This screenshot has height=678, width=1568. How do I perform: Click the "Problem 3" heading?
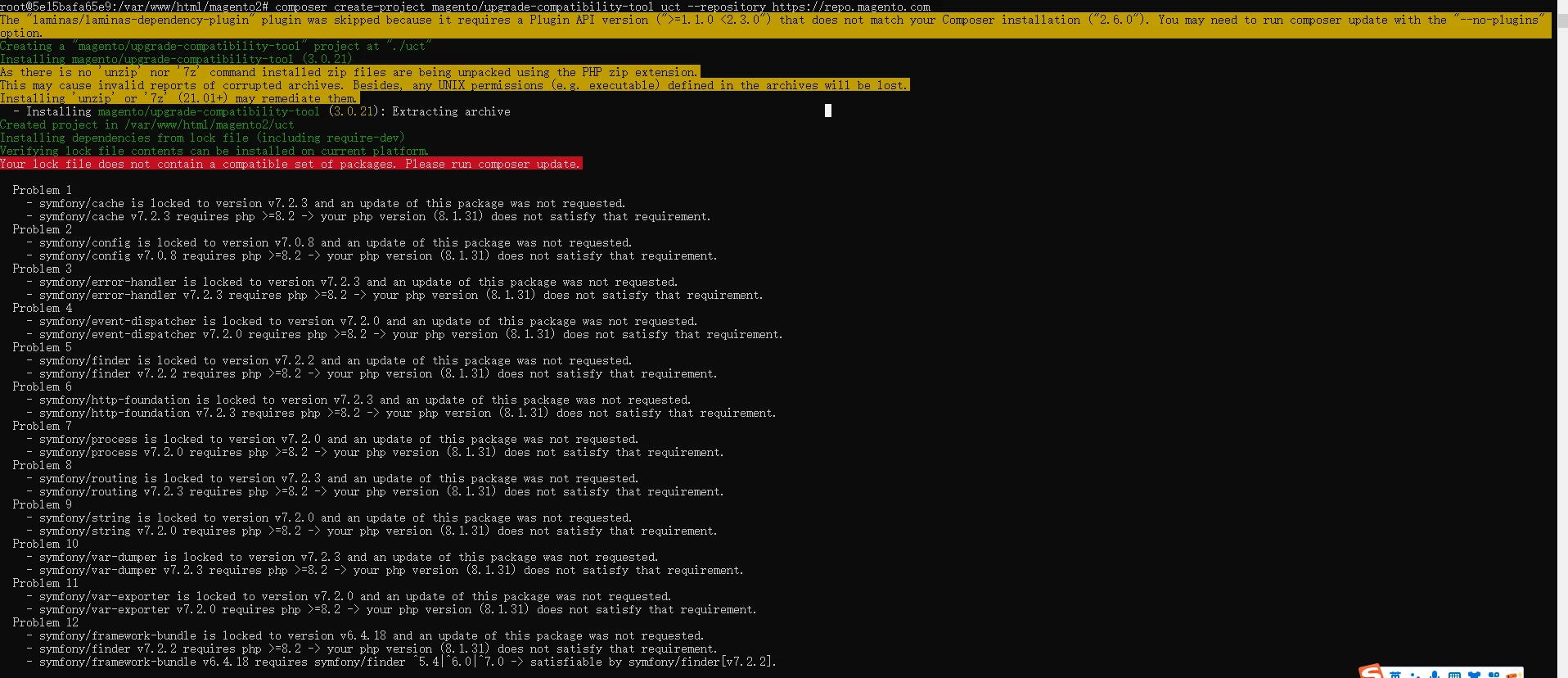click(42, 269)
